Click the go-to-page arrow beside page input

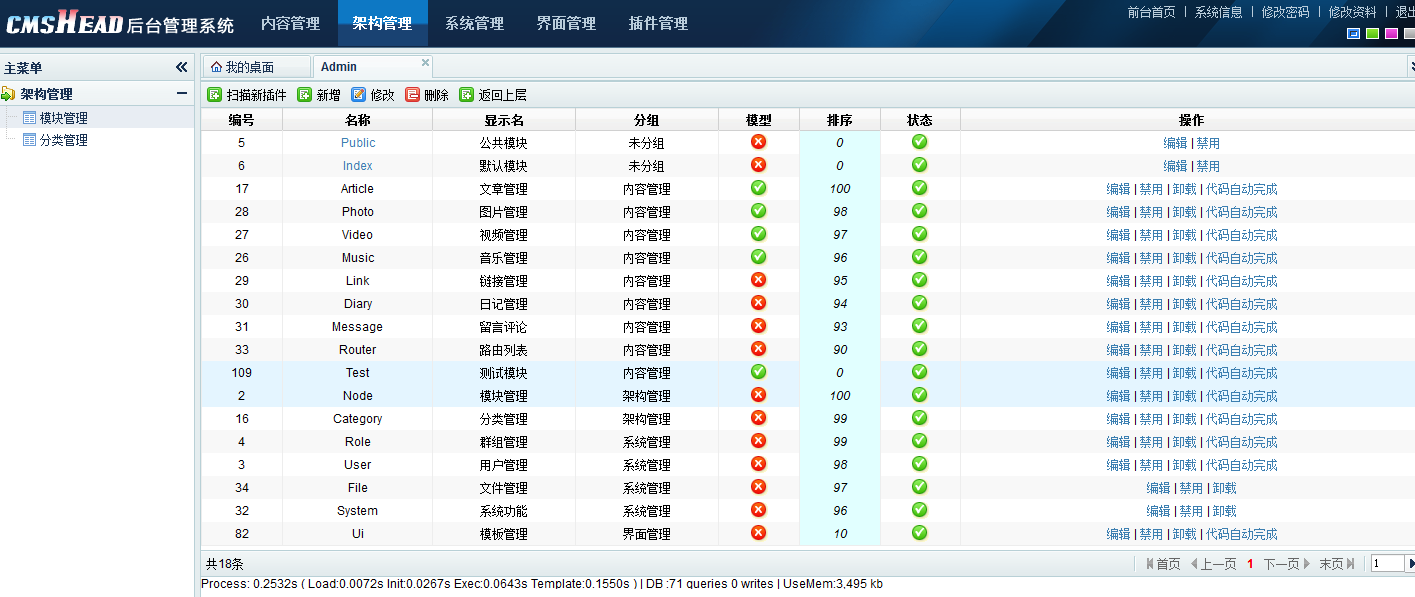(1410, 564)
